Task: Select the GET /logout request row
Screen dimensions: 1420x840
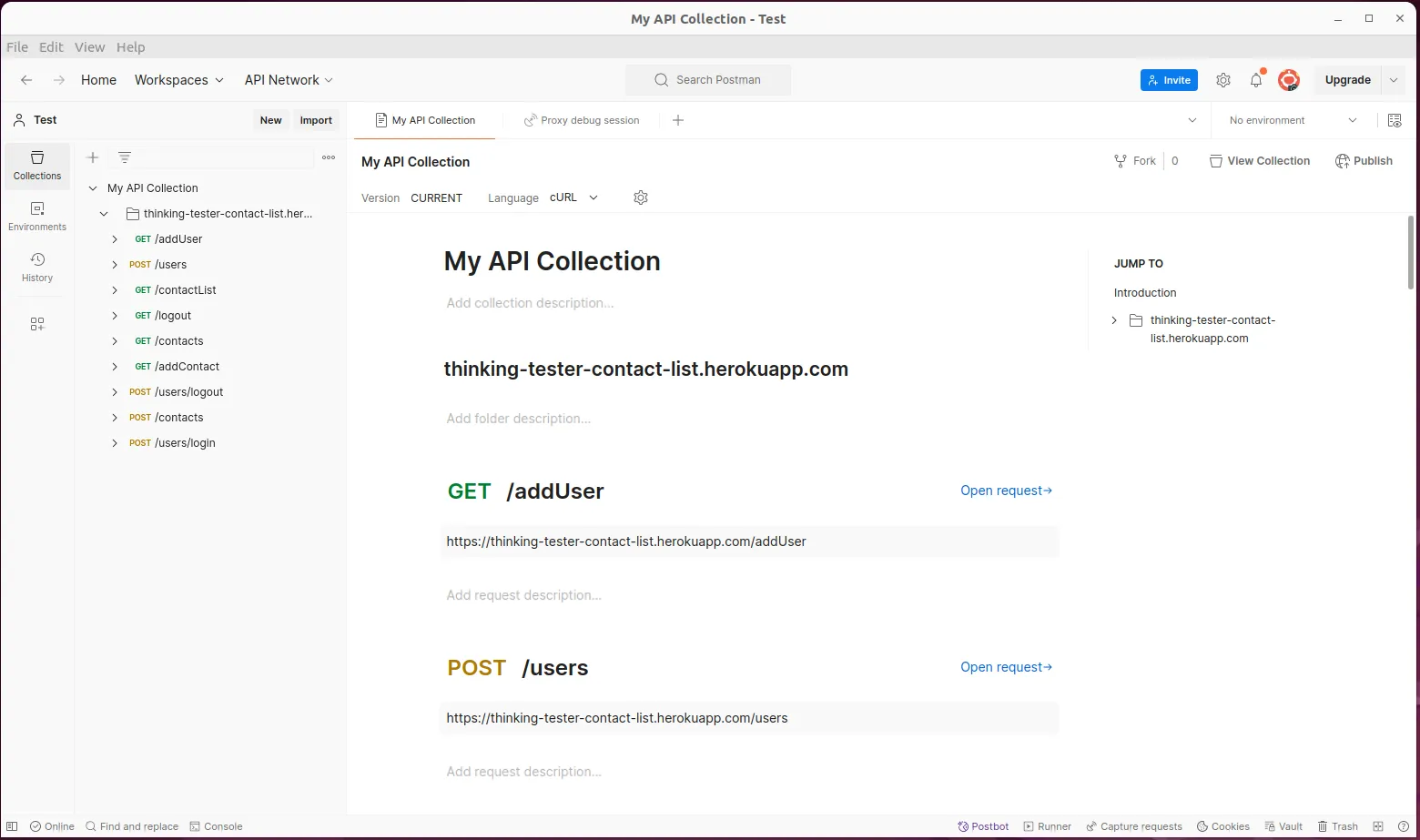Action: pyautogui.click(x=210, y=316)
